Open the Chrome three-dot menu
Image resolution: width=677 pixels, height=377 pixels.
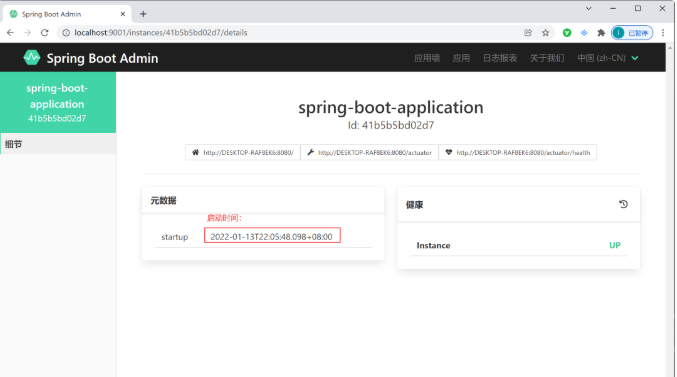click(663, 33)
